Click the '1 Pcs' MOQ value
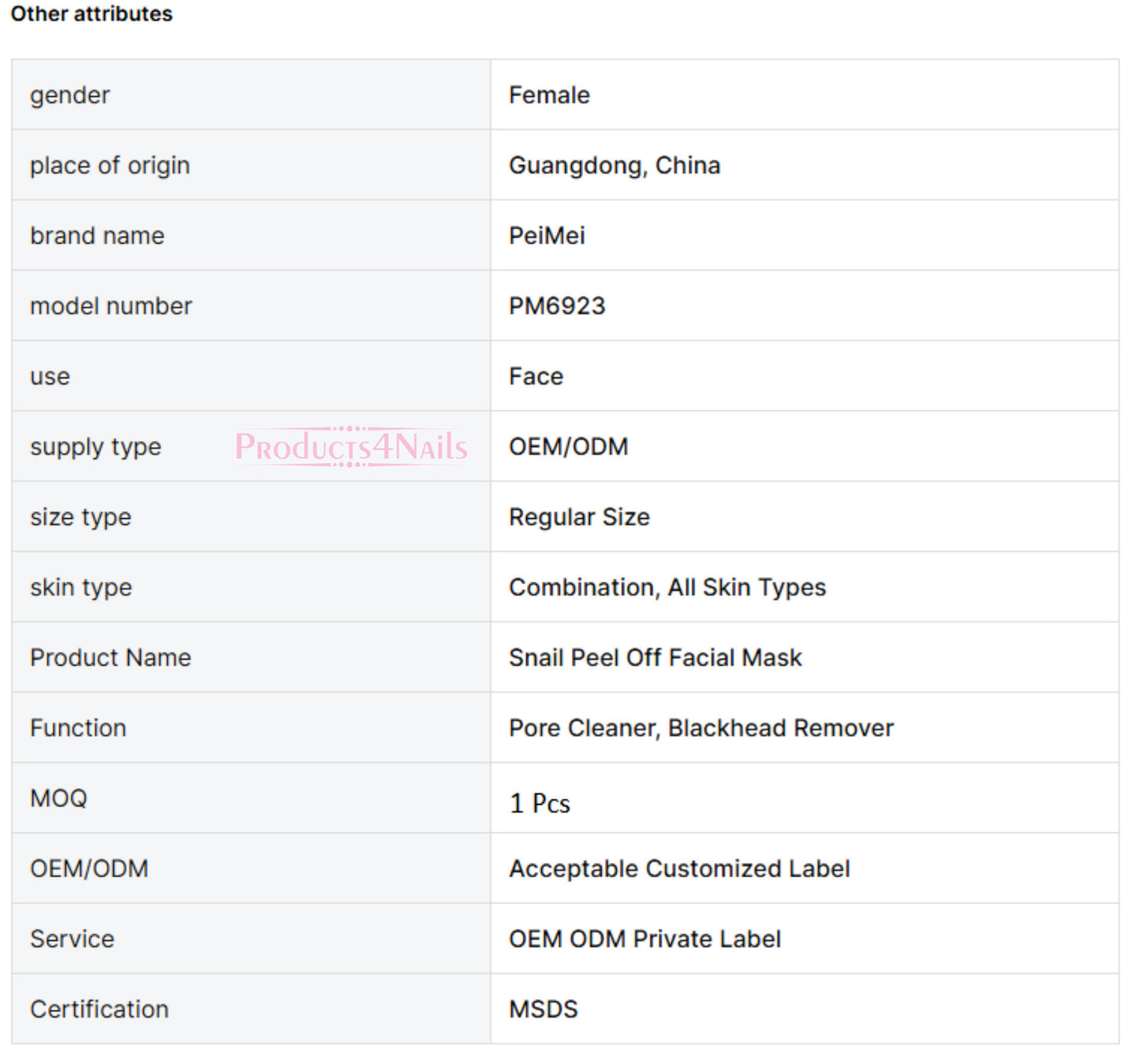Viewport: 1140px width, 1064px height. (540, 803)
